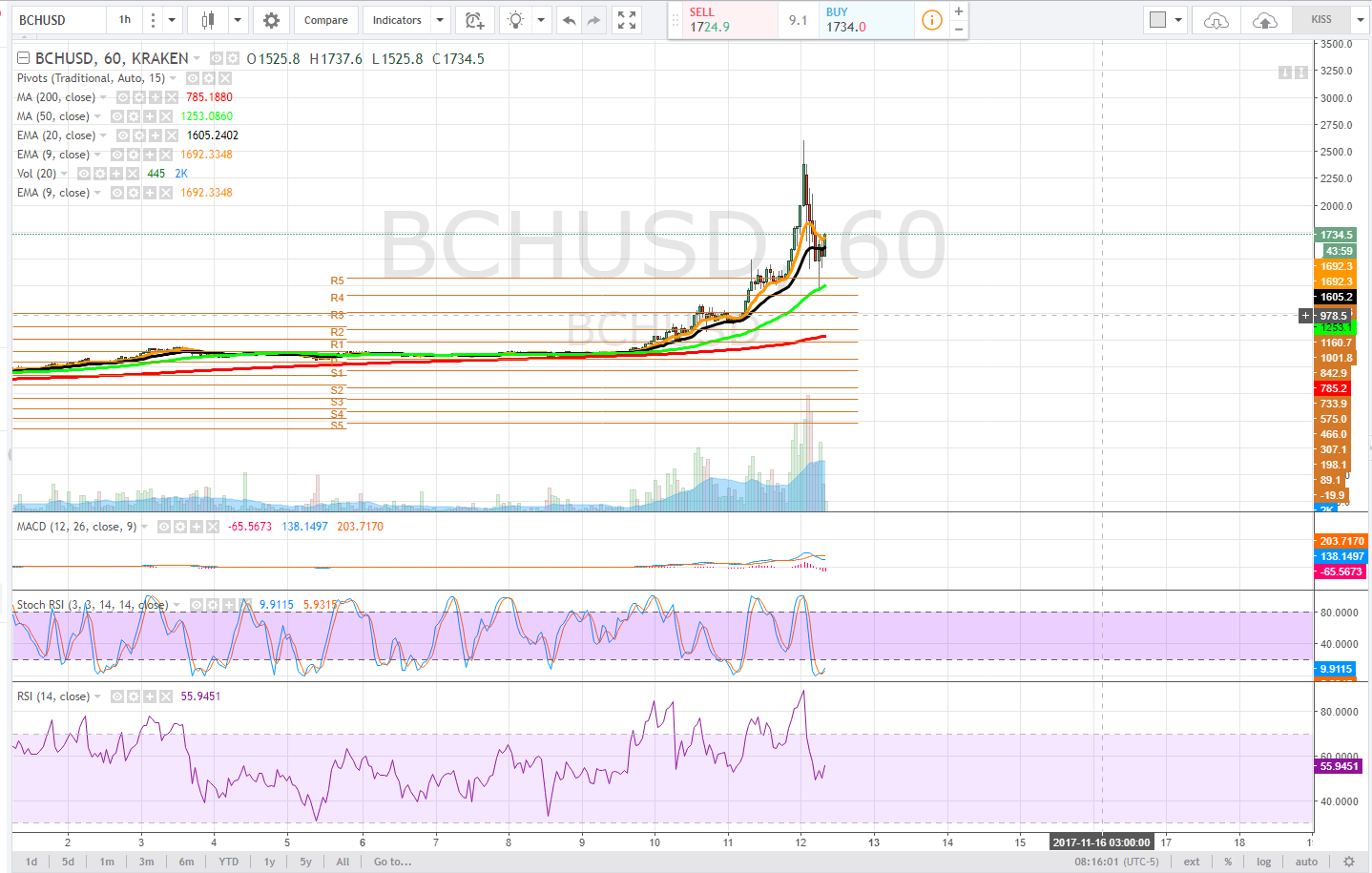Expand MA (200, close) legend dropdown arrow
Image resolution: width=1372 pixels, height=873 pixels.
[103, 97]
